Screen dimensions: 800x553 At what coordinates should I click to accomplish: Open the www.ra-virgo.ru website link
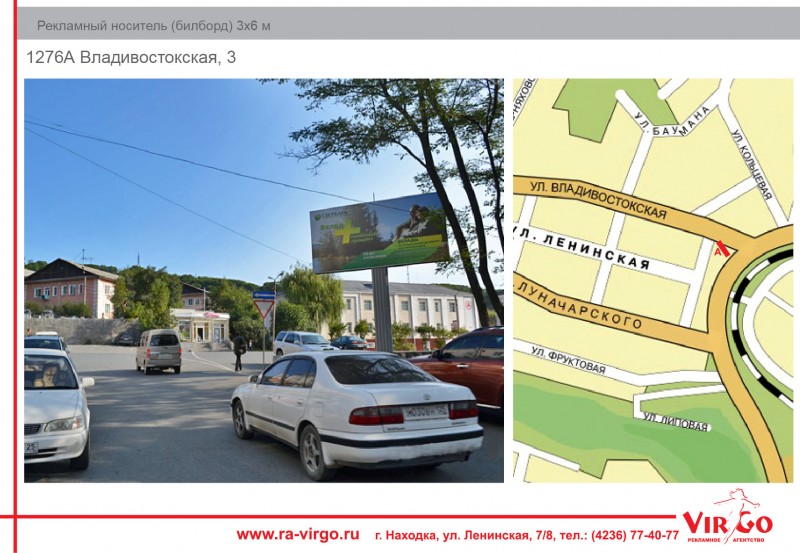click(x=297, y=534)
